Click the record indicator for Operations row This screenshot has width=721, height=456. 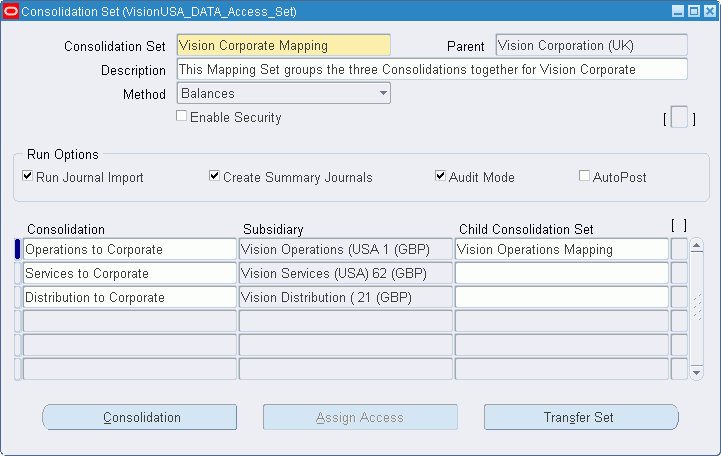(x=17, y=249)
